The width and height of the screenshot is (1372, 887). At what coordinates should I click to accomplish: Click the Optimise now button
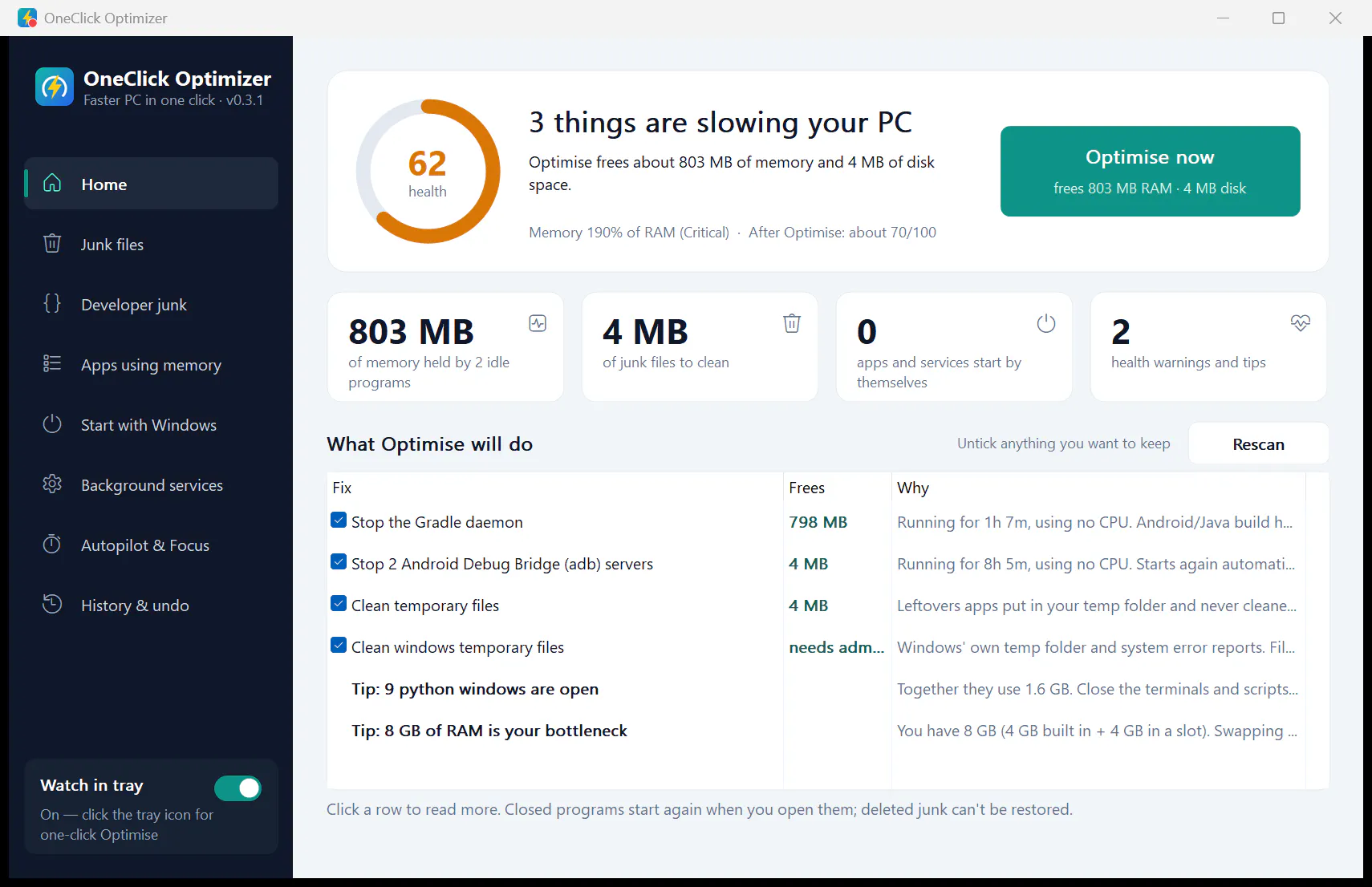click(x=1150, y=171)
